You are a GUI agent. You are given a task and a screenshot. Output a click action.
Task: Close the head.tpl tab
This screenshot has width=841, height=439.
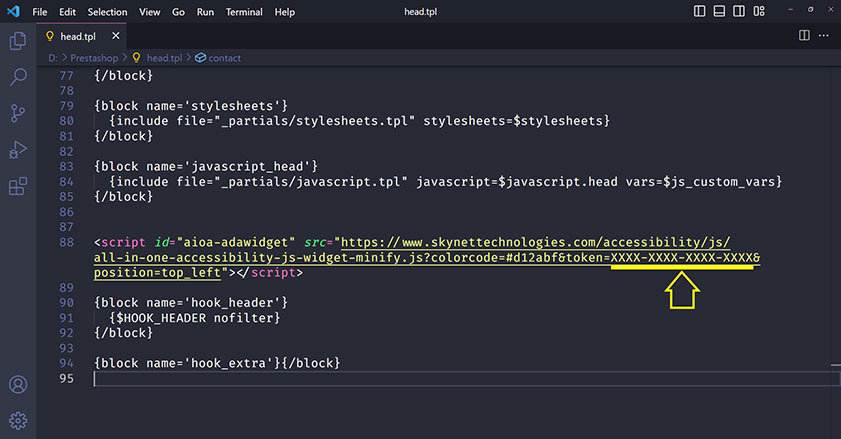[x=116, y=36]
